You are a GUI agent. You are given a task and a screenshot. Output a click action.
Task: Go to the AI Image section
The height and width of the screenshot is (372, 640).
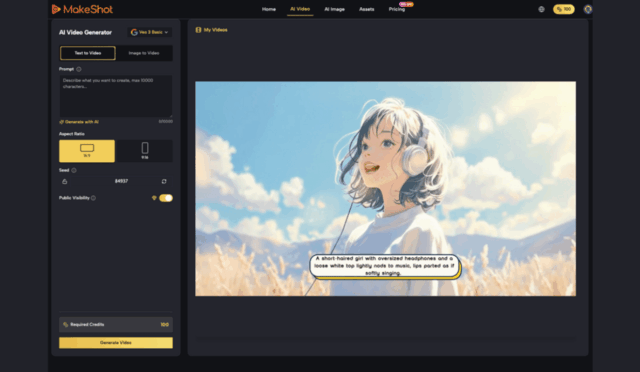click(x=334, y=9)
